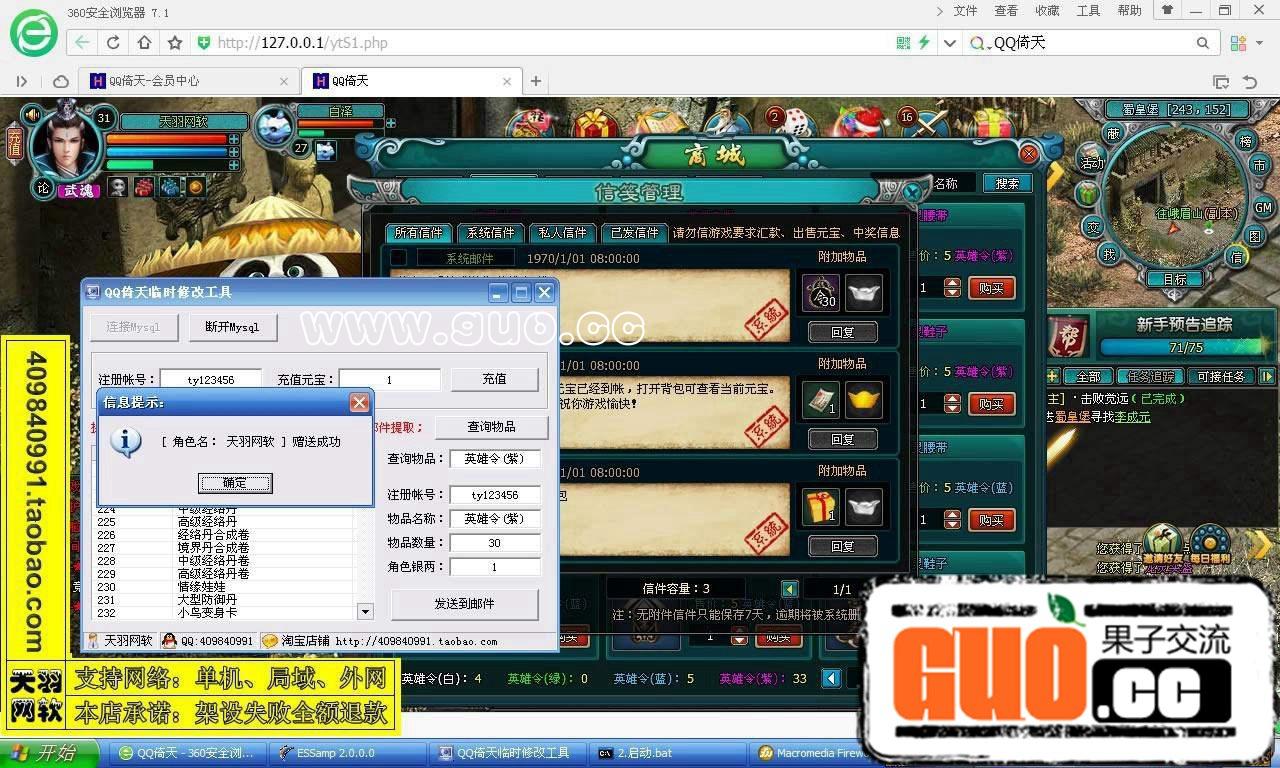1280x768 pixels.
Task: Open the browser 工具 menu
Action: (x=1088, y=11)
